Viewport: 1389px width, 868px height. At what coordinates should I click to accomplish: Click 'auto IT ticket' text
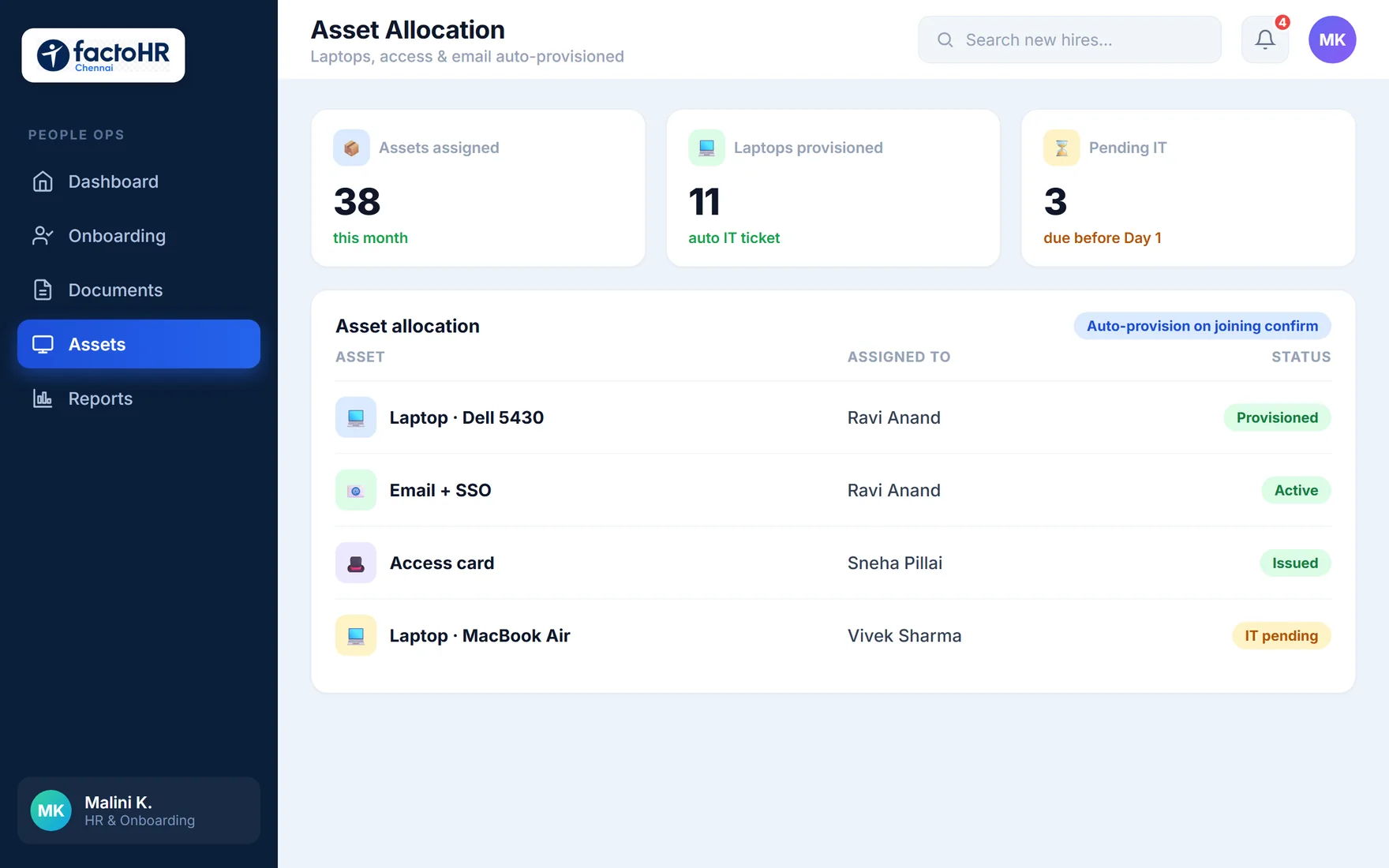coord(734,238)
